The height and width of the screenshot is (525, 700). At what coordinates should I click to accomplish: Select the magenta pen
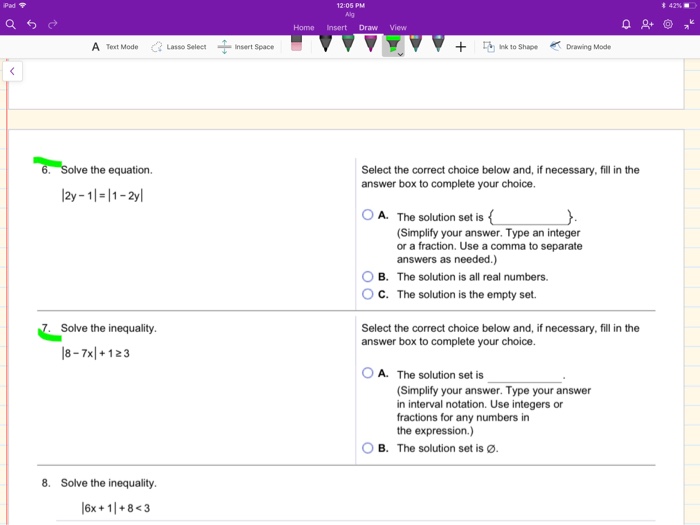pyautogui.click(x=371, y=44)
